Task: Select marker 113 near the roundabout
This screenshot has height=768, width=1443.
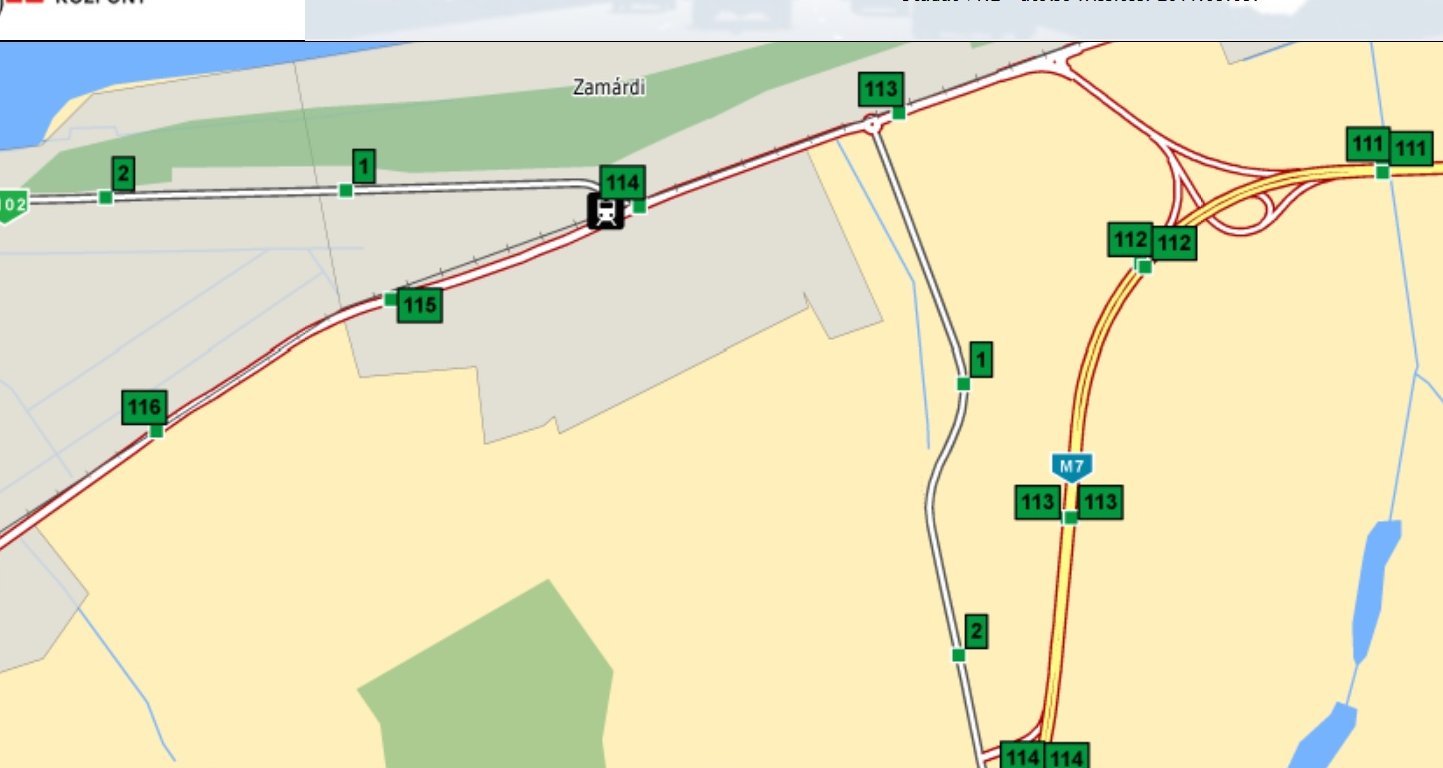Action: (x=881, y=90)
